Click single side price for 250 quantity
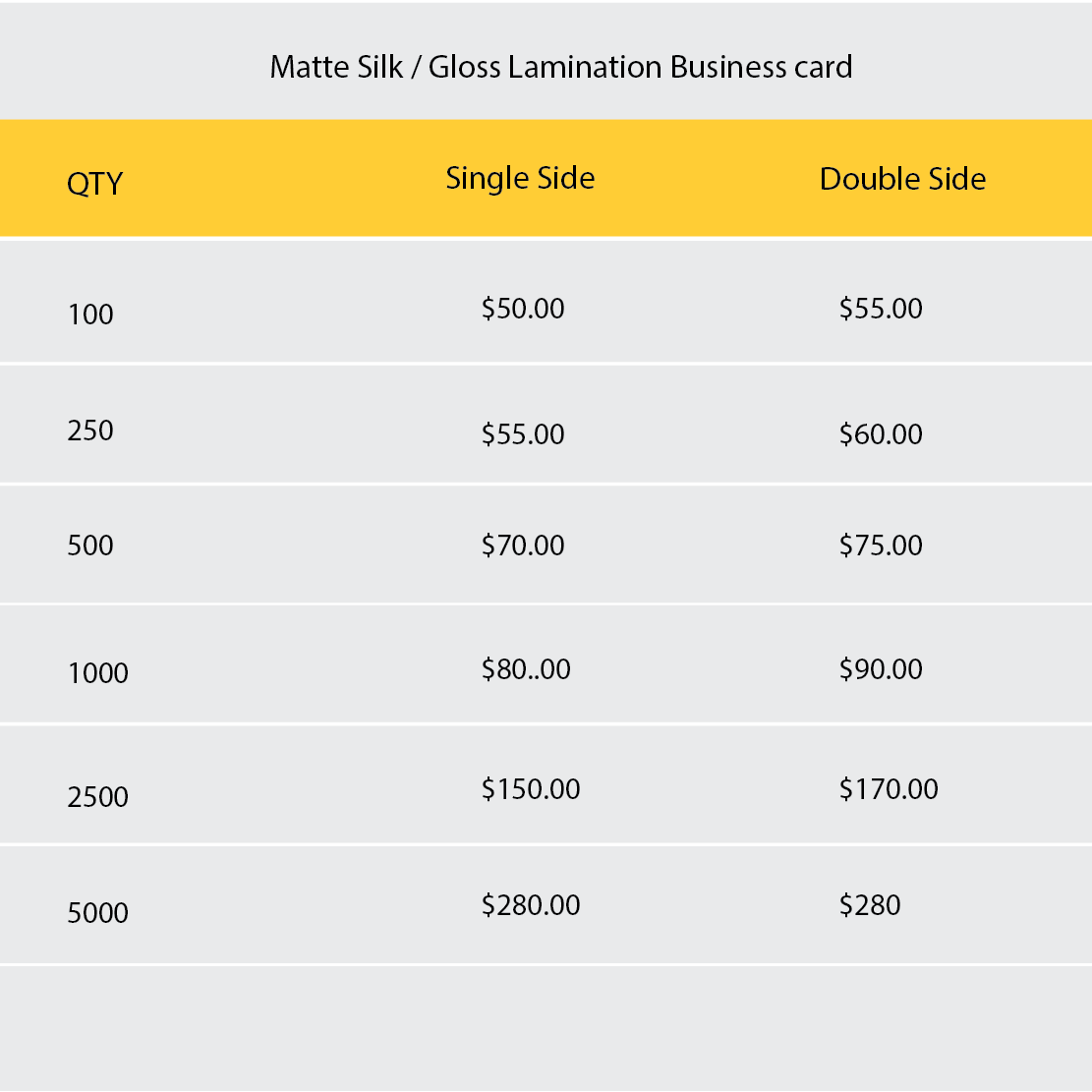Screen dimensions: 1092x1092 click(x=523, y=434)
